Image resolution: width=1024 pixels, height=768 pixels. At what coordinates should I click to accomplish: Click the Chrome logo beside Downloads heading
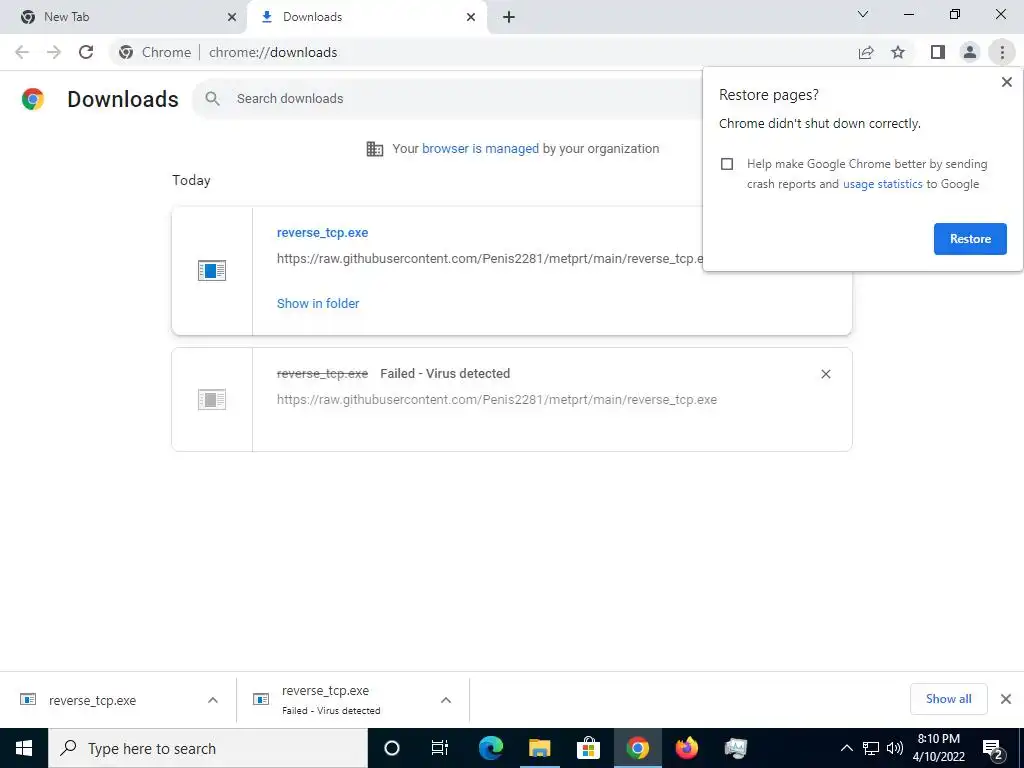pyautogui.click(x=33, y=99)
